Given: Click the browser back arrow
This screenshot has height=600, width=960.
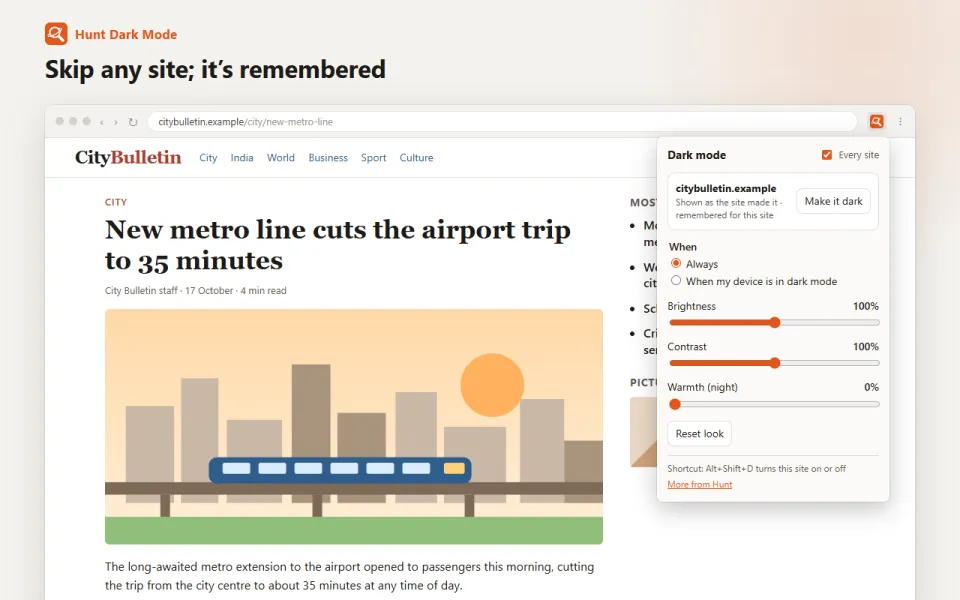Looking at the screenshot, I should coord(102,122).
